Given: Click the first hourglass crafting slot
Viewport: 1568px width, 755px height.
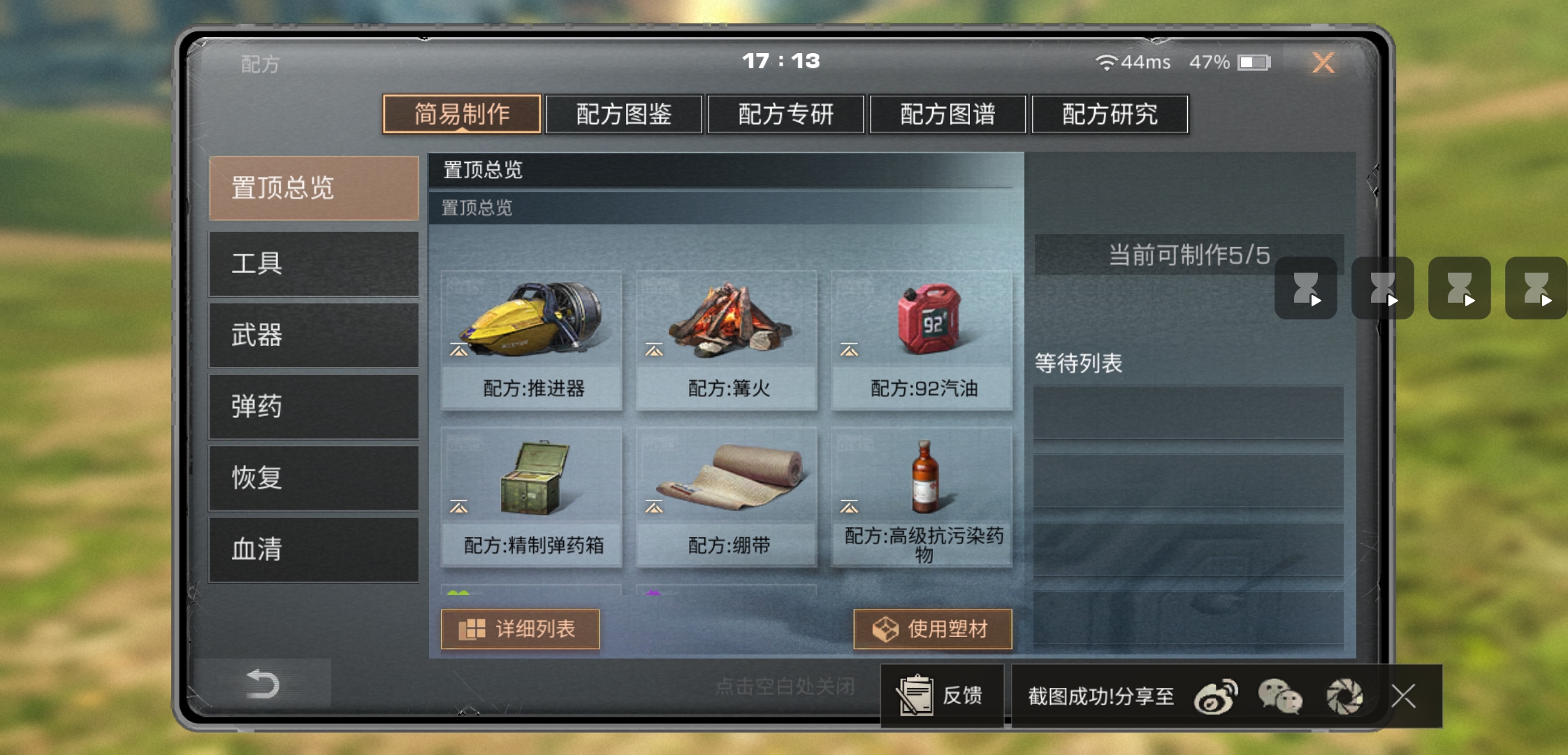Looking at the screenshot, I should pyautogui.click(x=1305, y=288).
